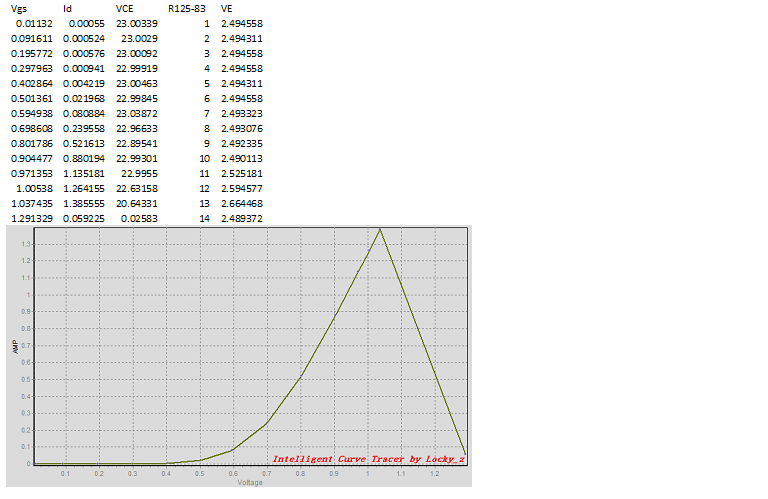This screenshot has height=499, width=768.
Task: Click the Vgs cell 0.971353
Action: pyautogui.click(x=31, y=174)
